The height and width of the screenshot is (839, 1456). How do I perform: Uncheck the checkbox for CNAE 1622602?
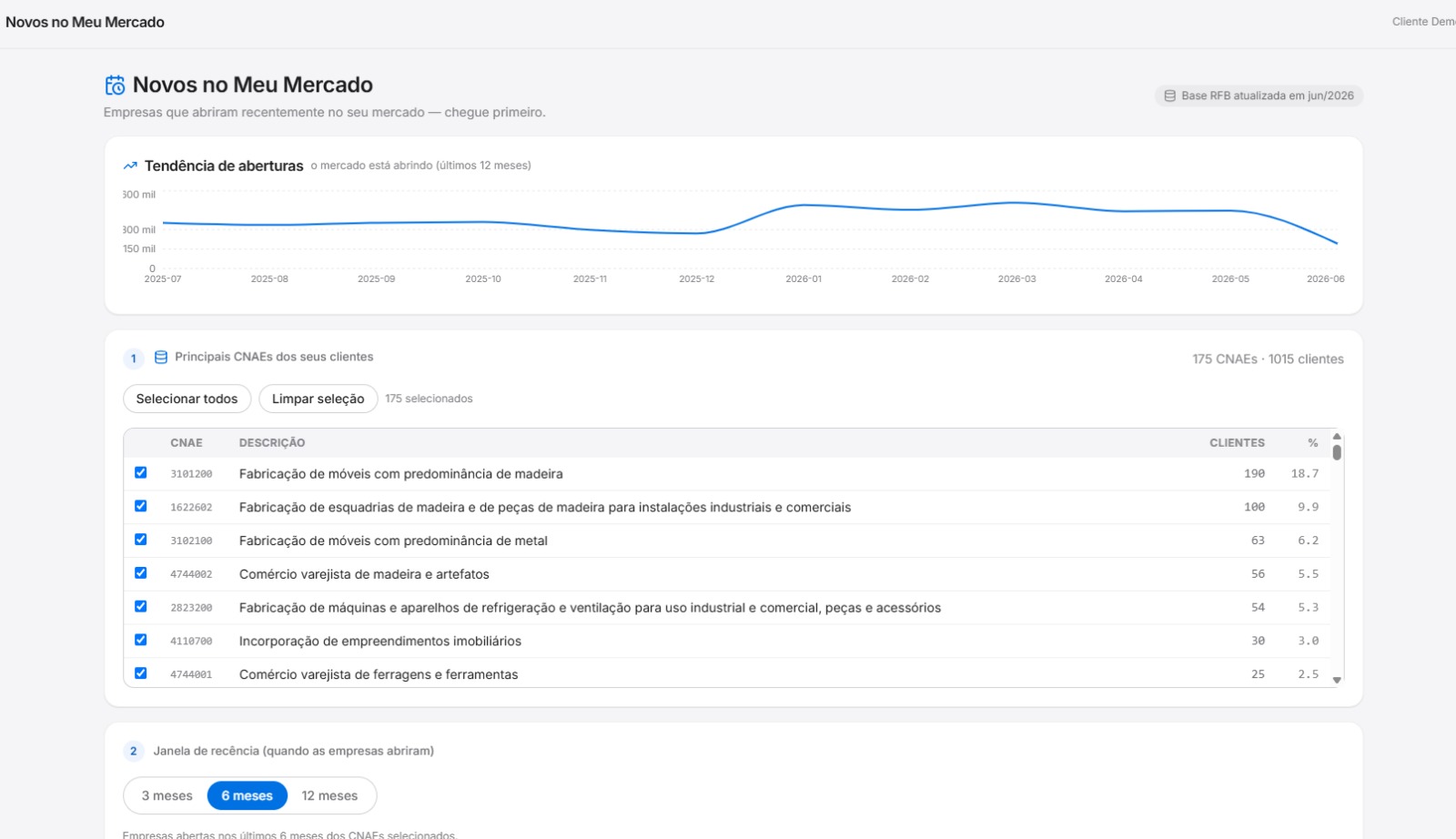click(140, 506)
